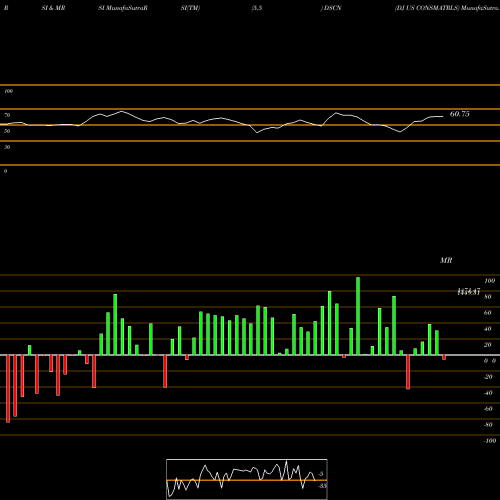Viewport: 500px width, 500px height.
Task: Click the MR axis label -100
Action: [x=490, y=441]
